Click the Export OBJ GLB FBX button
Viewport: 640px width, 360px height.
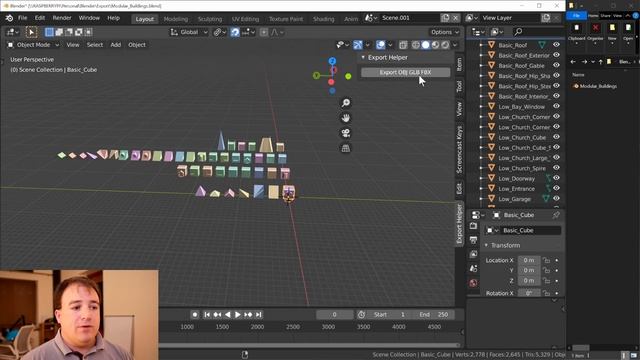point(405,72)
